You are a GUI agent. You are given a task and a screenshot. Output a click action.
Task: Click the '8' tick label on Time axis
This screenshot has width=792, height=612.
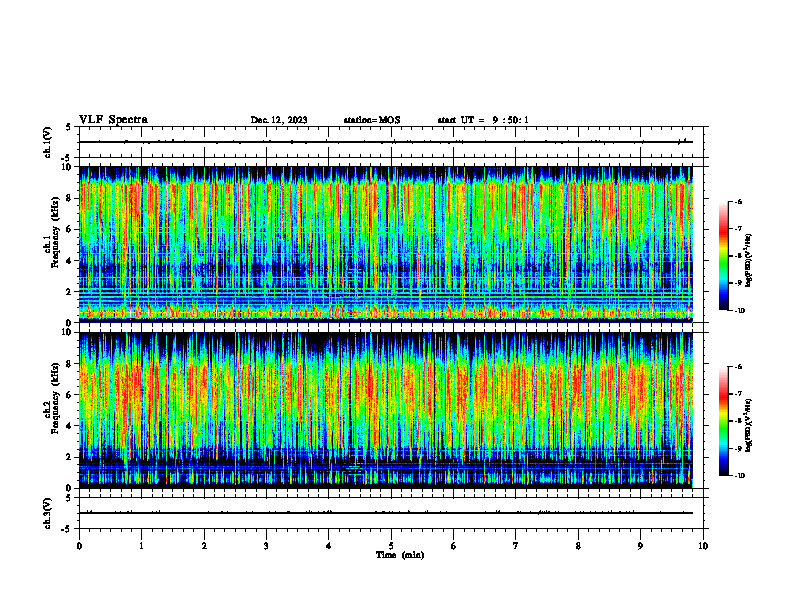(x=578, y=546)
